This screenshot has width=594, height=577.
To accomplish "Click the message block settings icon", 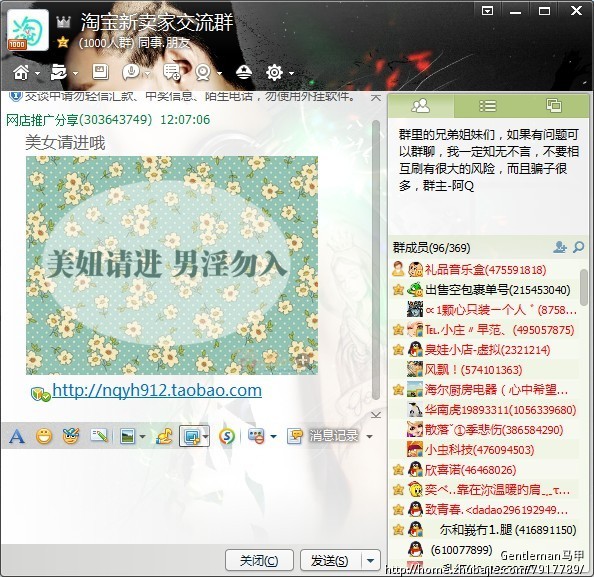I will click(x=256, y=436).
